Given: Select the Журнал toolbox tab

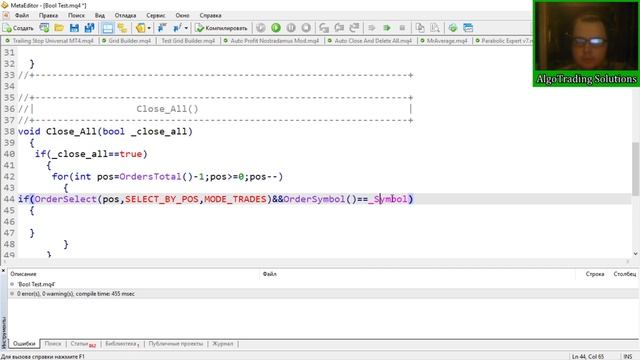Looking at the screenshot, I should tap(222, 344).
